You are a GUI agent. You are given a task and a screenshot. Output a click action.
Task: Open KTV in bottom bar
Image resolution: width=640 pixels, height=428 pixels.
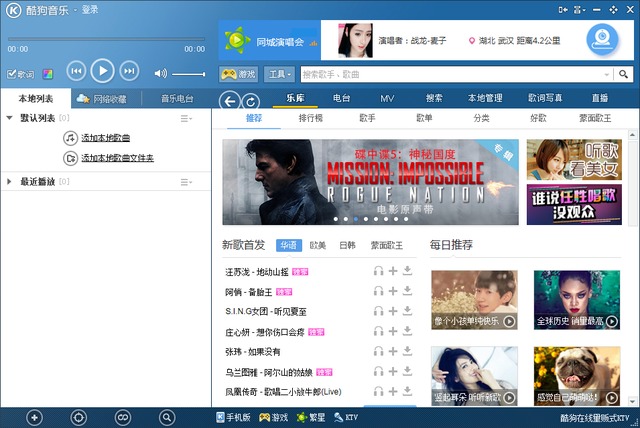coord(346,417)
